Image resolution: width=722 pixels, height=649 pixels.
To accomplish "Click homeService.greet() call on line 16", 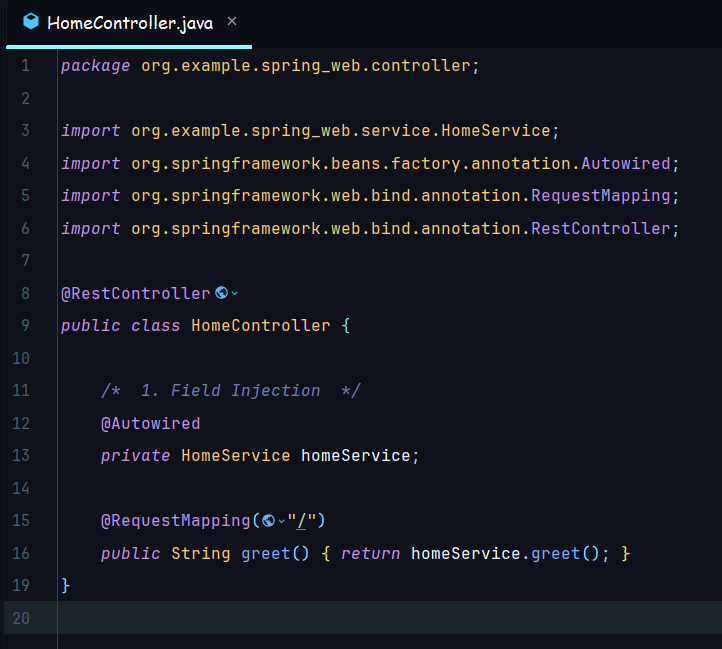I will 505,553.
